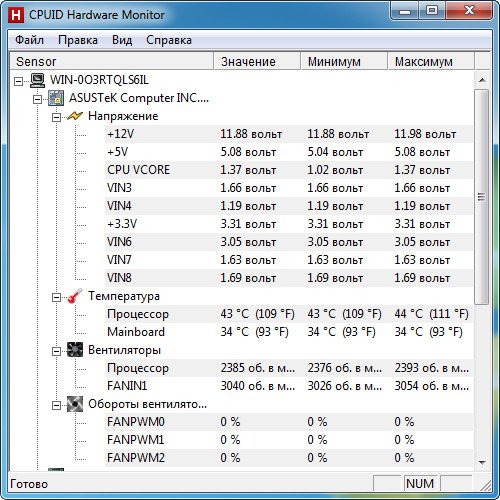500x500 pixels.
Task: Select the VIN7 row
Action: pos(289,260)
